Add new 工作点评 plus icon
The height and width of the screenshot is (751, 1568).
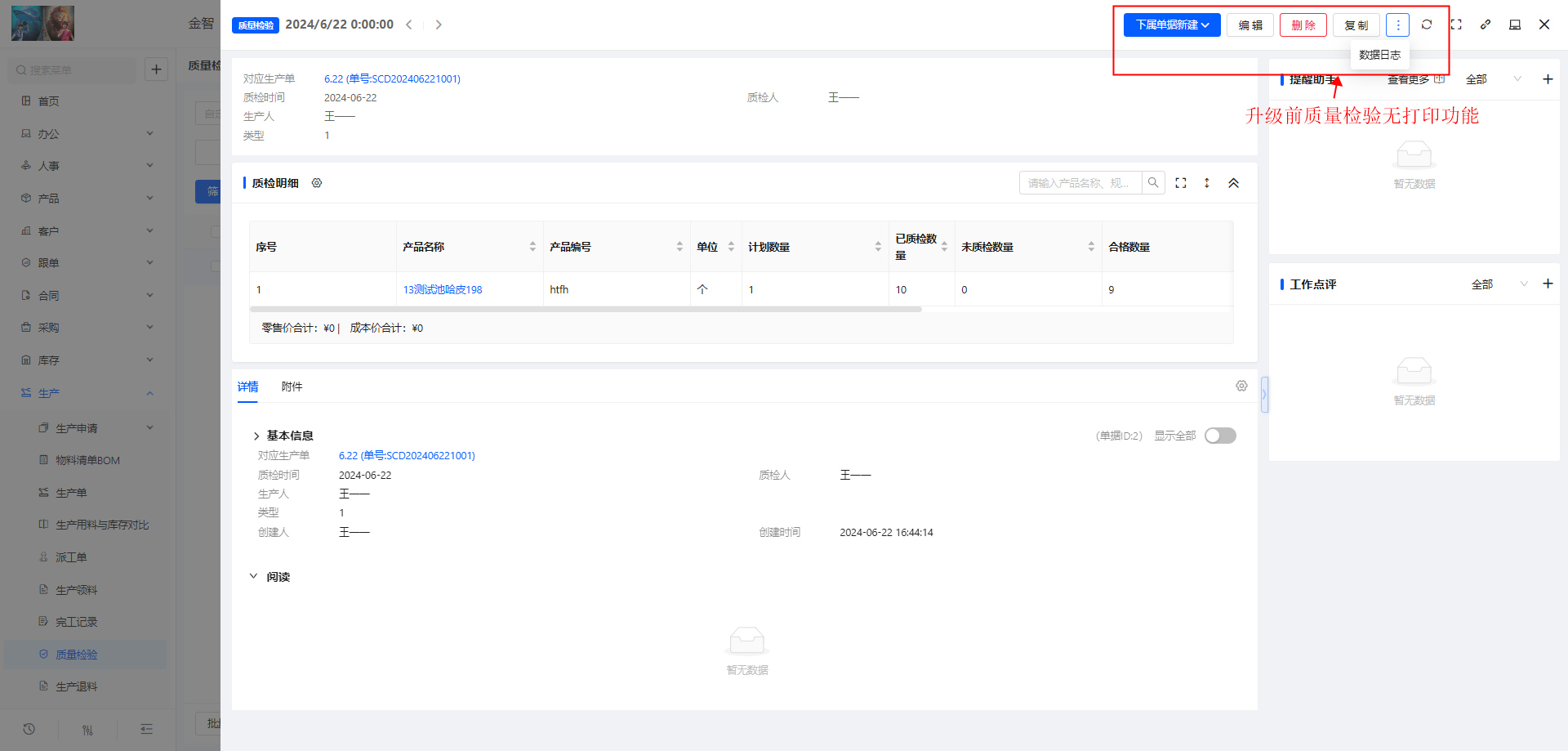(x=1548, y=284)
